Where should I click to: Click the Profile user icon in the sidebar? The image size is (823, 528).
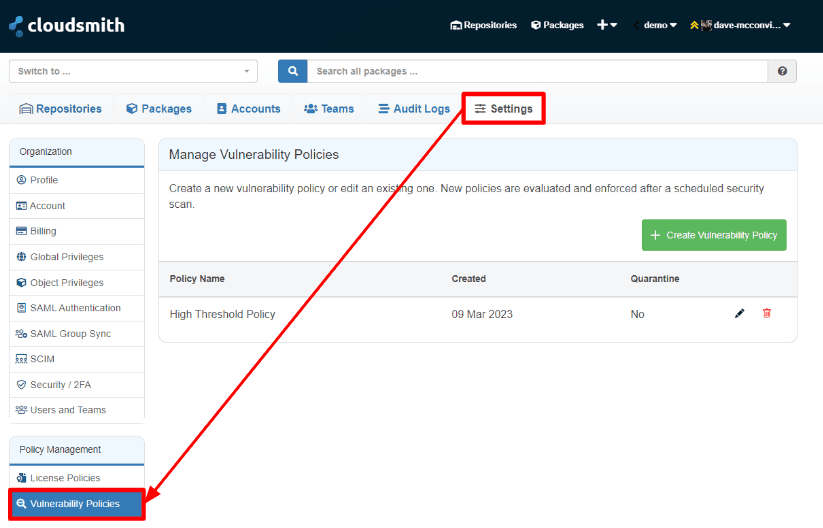click(x=21, y=180)
